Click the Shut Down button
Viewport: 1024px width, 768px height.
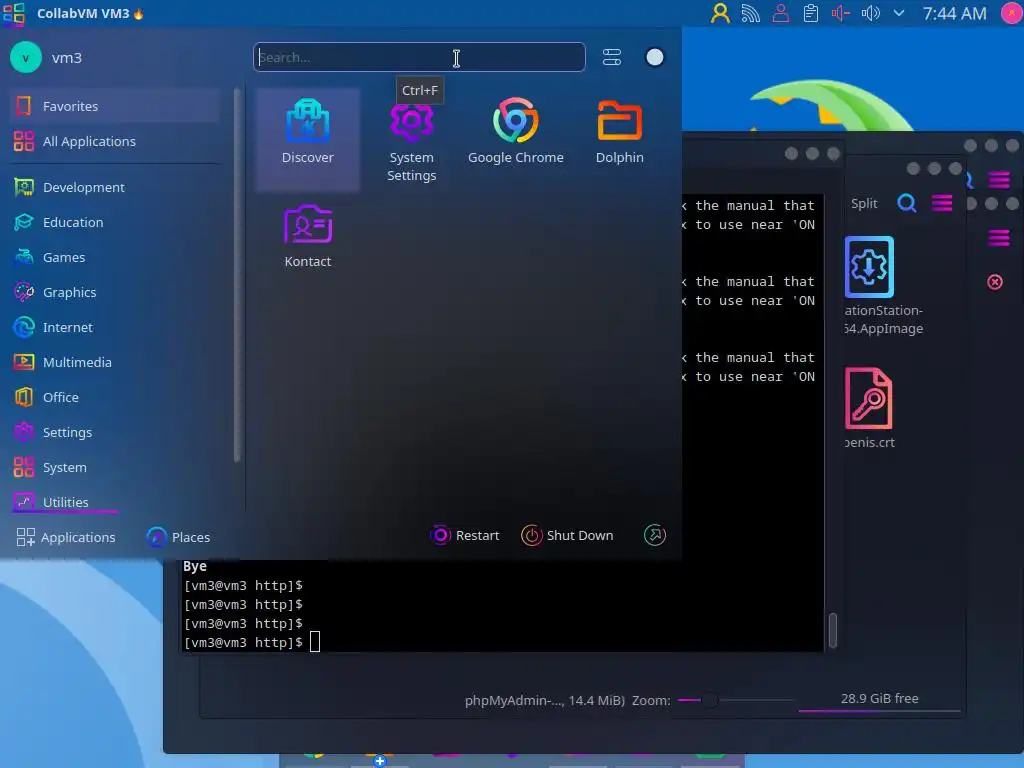pos(567,536)
